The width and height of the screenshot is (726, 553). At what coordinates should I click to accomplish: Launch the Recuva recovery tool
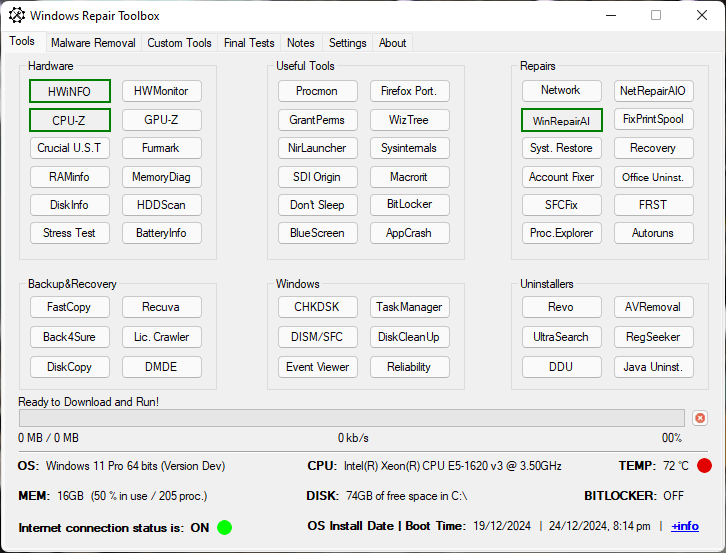161,307
